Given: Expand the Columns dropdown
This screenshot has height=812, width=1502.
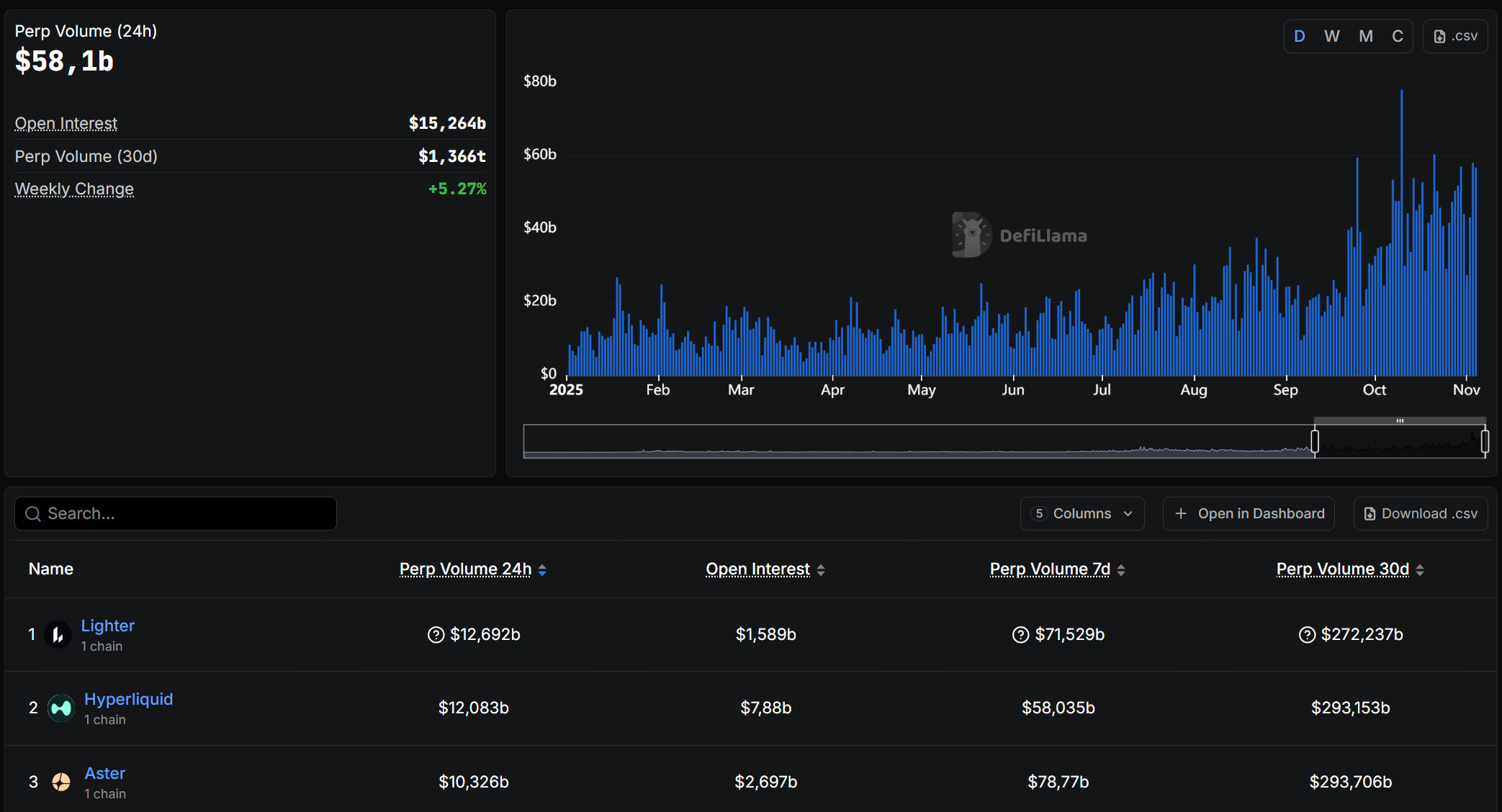Looking at the screenshot, I should click(1081, 514).
